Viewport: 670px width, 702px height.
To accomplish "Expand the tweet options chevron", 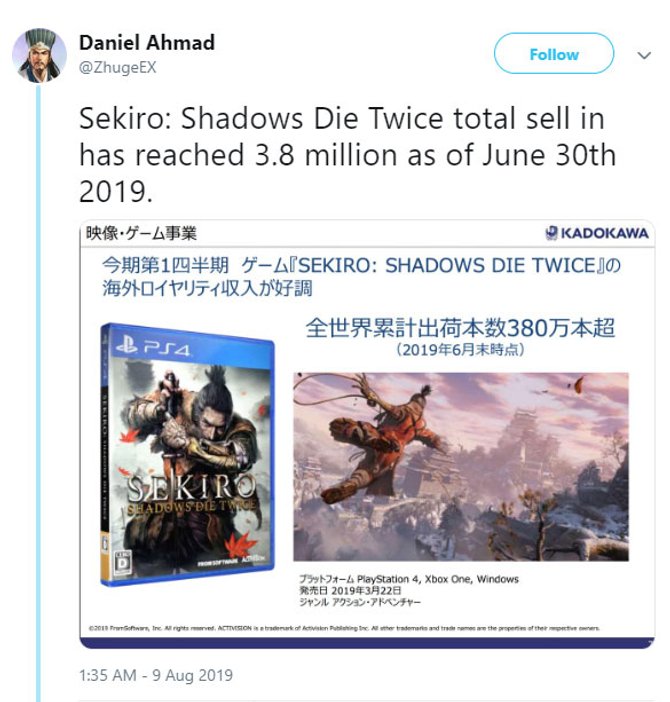I will click(x=644, y=55).
